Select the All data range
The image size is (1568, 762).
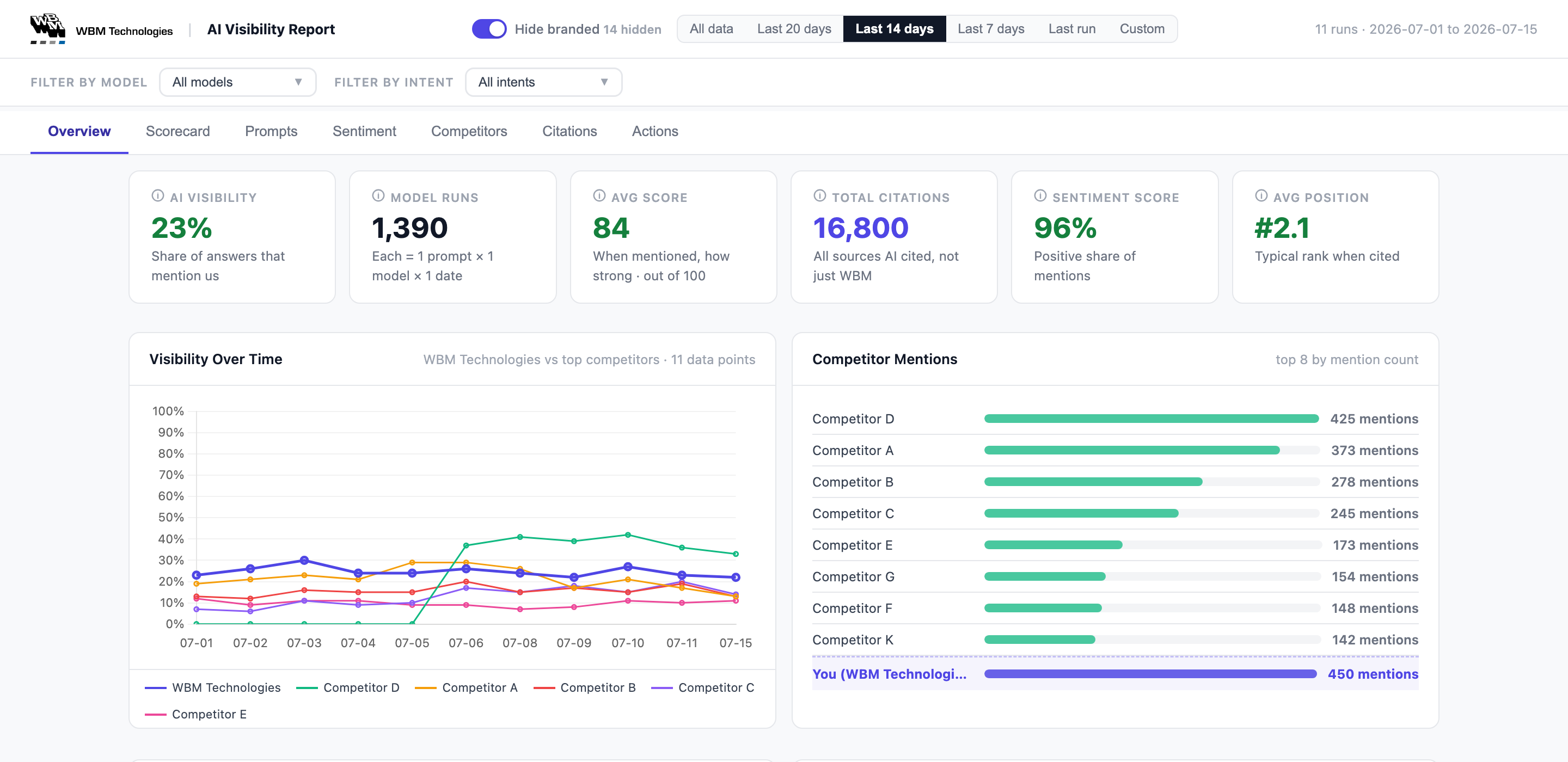(x=711, y=29)
